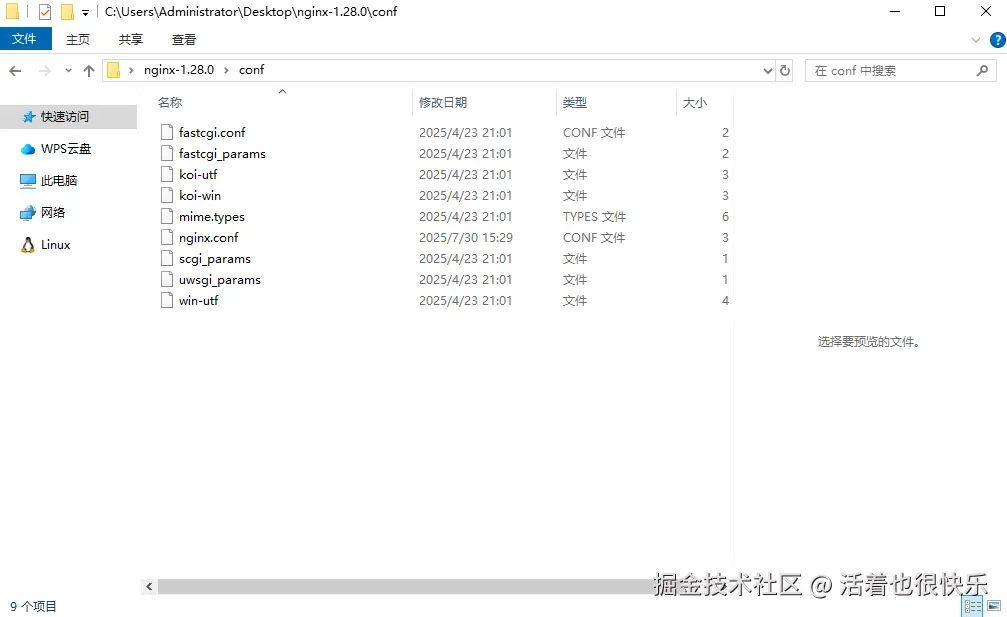Image resolution: width=1007 pixels, height=617 pixels.
Task: Click the new folder icon in the quick access toolbar
Action: (67, 11)
